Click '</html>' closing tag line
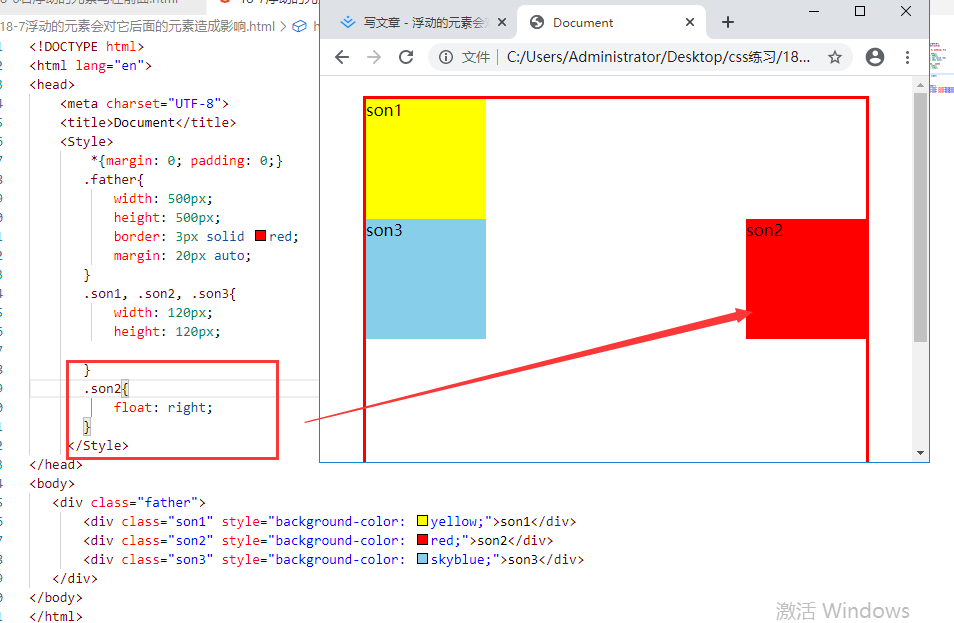The image size is (954, 623). click(x=56, y=616)
